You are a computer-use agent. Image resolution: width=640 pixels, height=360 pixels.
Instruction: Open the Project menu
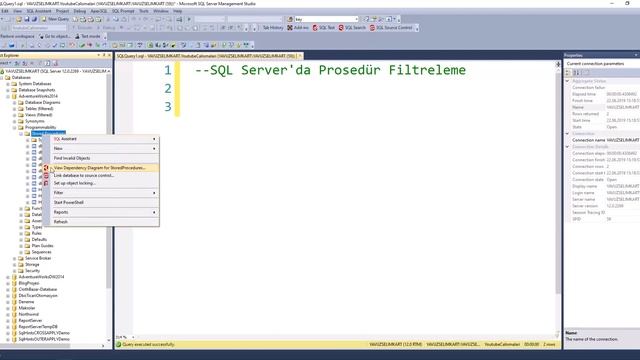coord(62,11)
